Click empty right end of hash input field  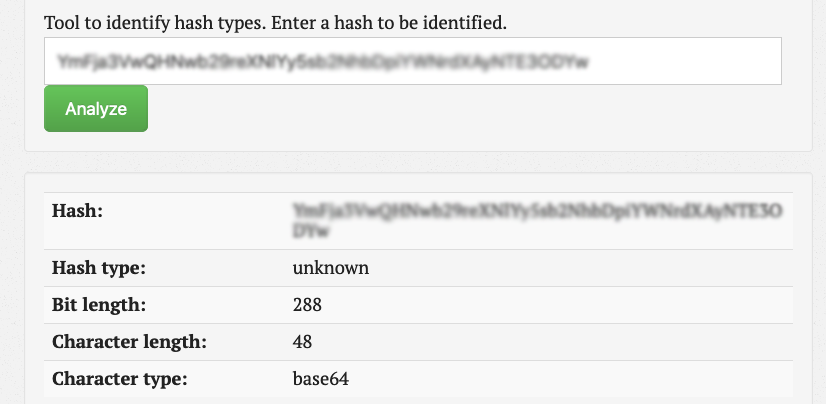click(685, 61)
